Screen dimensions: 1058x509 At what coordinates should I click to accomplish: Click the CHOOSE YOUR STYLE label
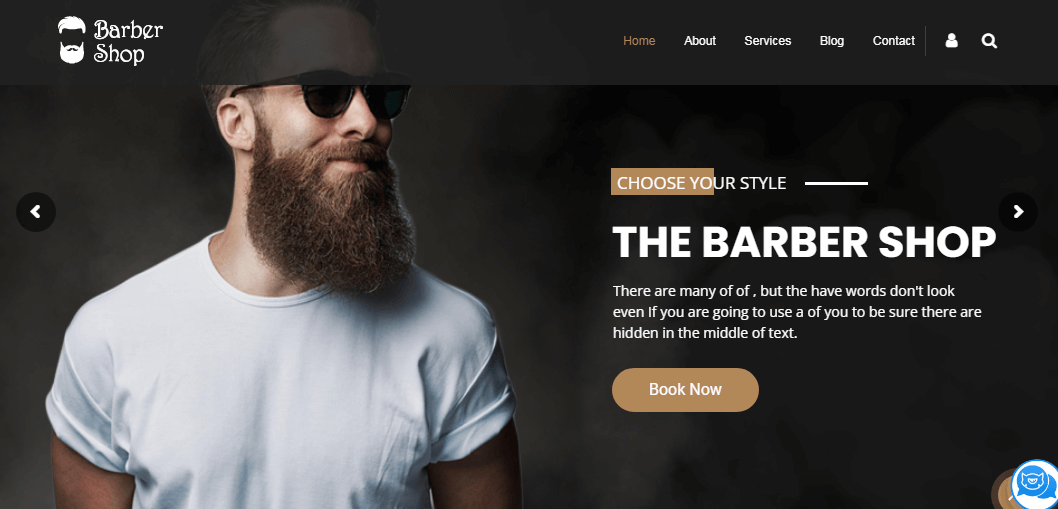tap(702, 183)
